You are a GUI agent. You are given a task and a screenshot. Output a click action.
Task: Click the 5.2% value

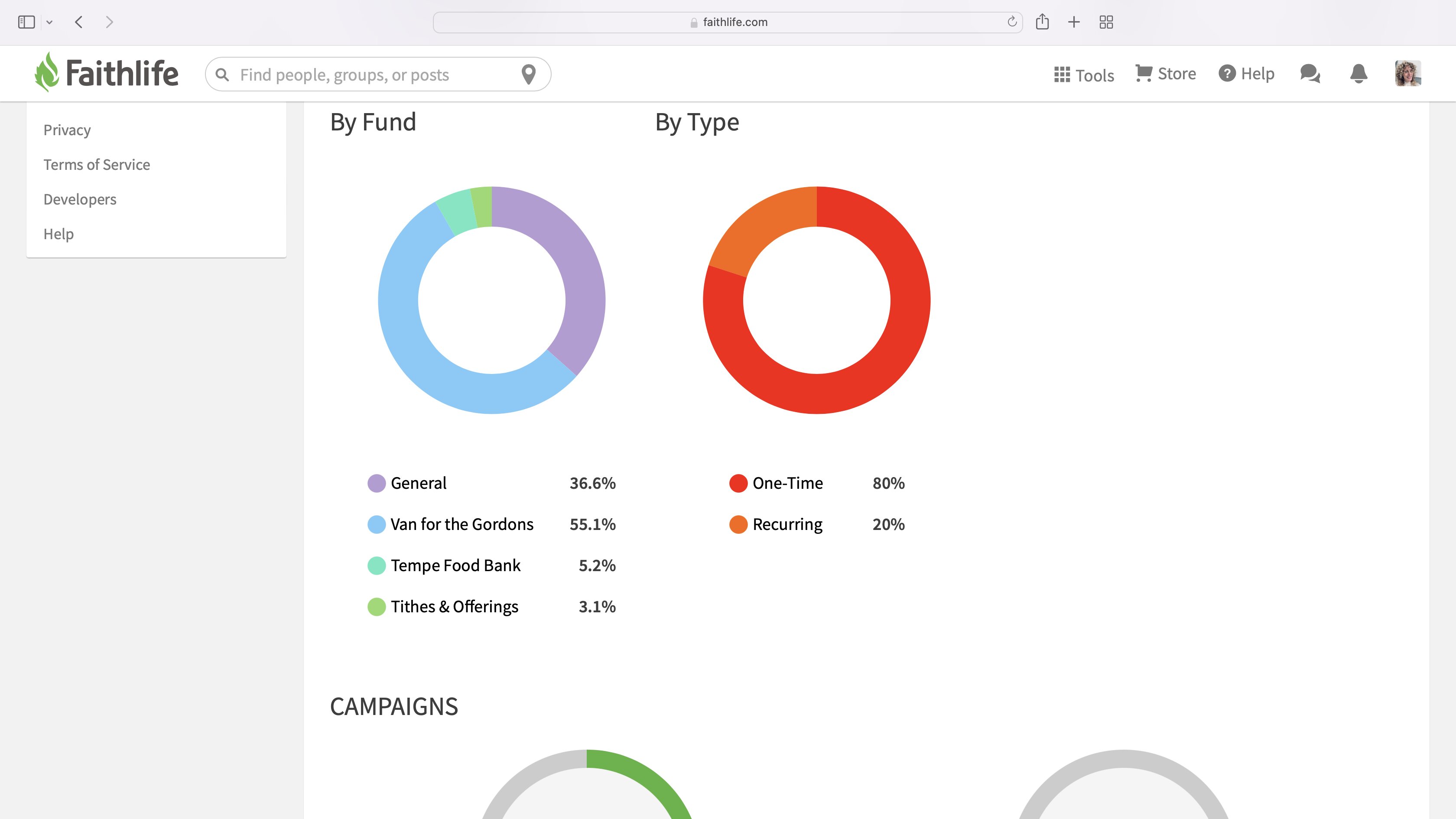[597, 566]
